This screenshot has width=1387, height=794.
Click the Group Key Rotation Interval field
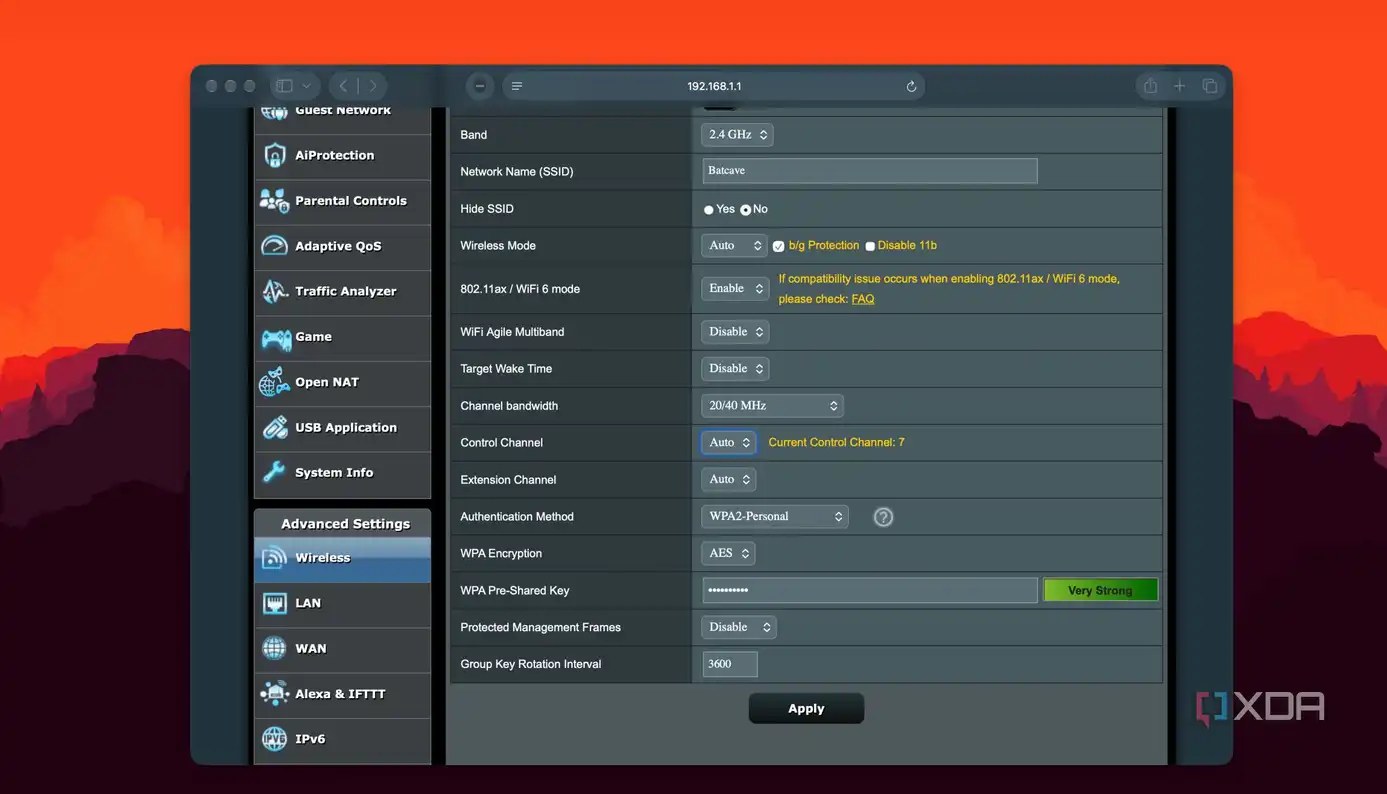[x=730, y=664]
